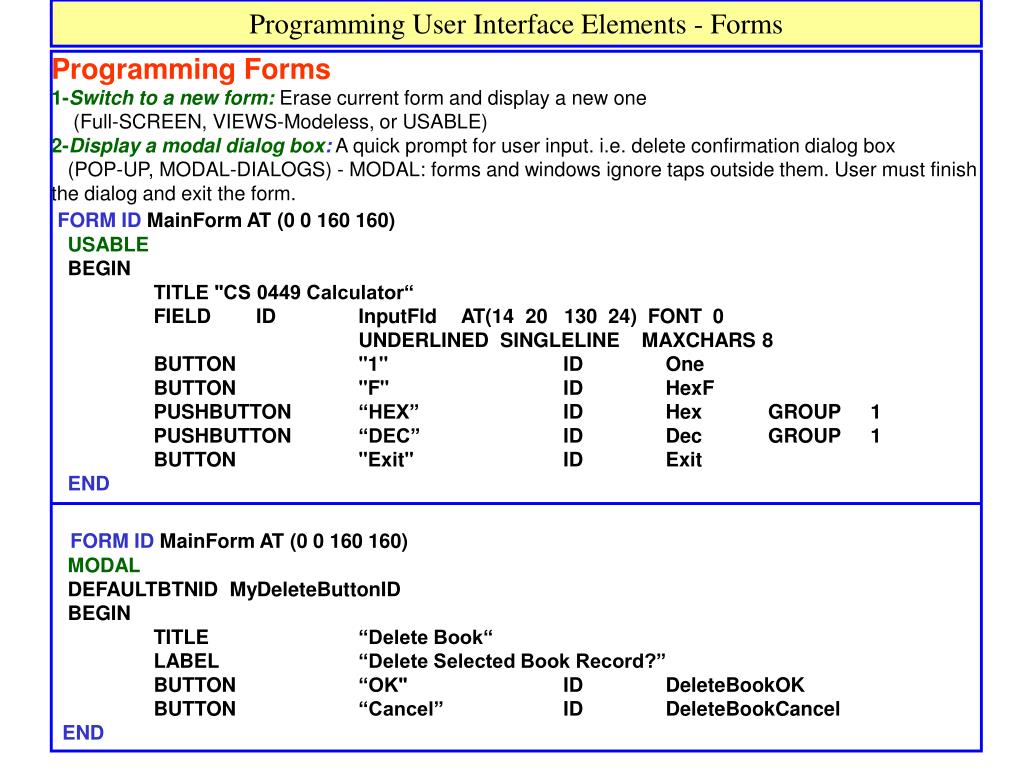Click the quoted label "F"
This screenshot has width=1024, height=768.
pyautogui.click(x=374, y=388)
